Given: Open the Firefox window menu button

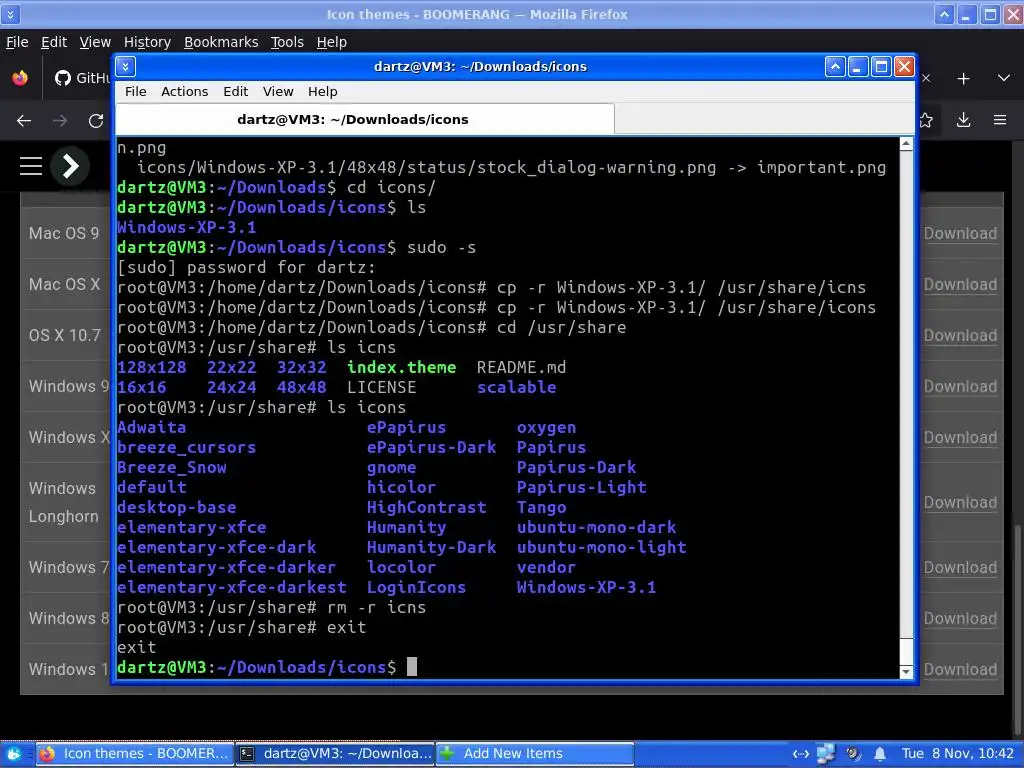Looking at the screenshot, I should point(10,14).
